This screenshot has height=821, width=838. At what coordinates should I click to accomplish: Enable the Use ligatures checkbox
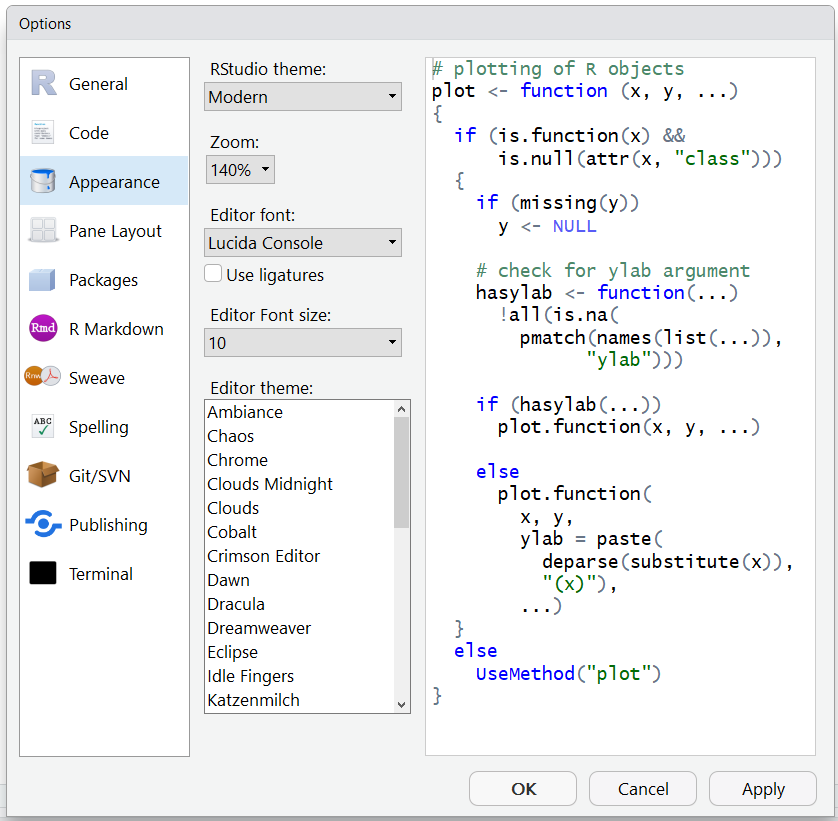(213, 274)
